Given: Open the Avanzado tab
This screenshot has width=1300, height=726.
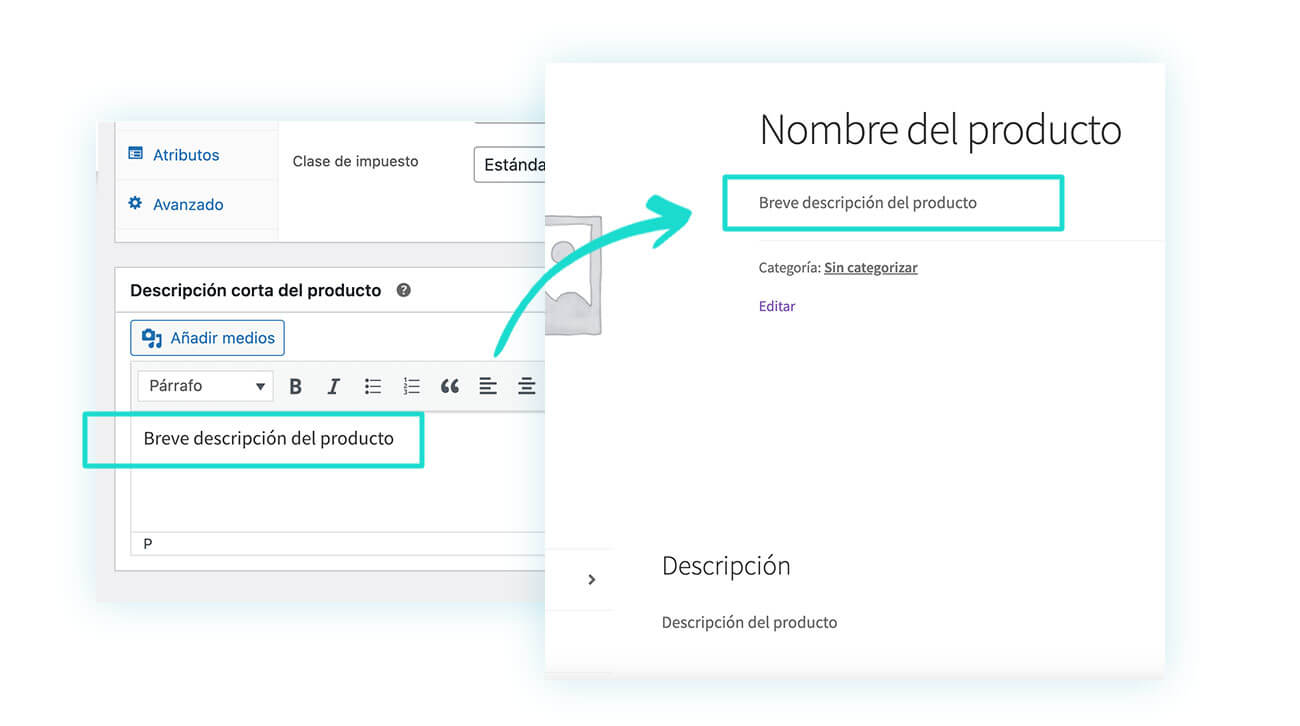Looking at the screenshot, I should pos(188,204).
